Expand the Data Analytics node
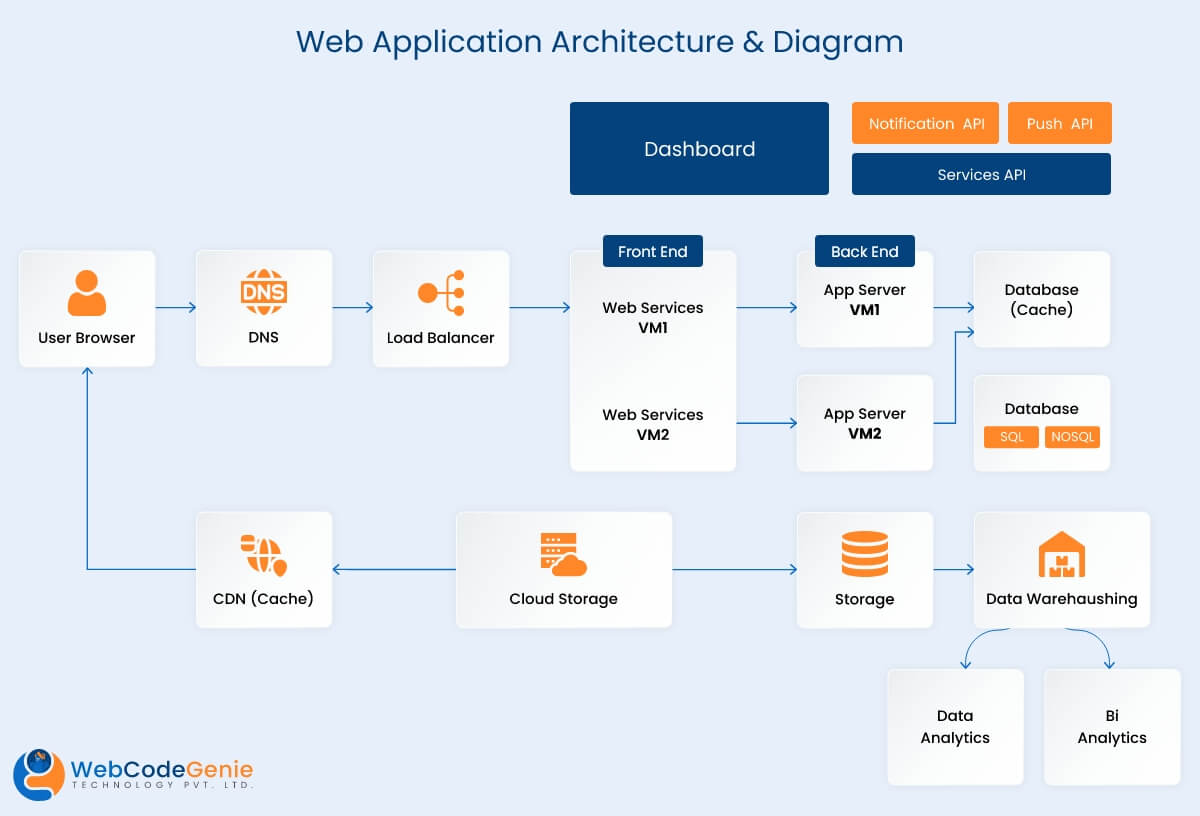The width and height of the screenshot is (1200, 816). click(x=955, y=727)
